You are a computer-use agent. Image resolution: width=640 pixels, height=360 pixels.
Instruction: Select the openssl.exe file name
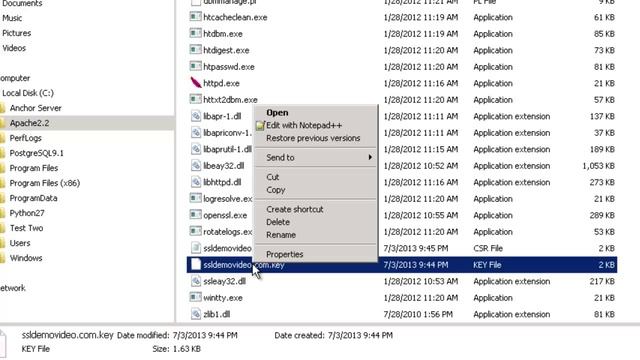225,215
